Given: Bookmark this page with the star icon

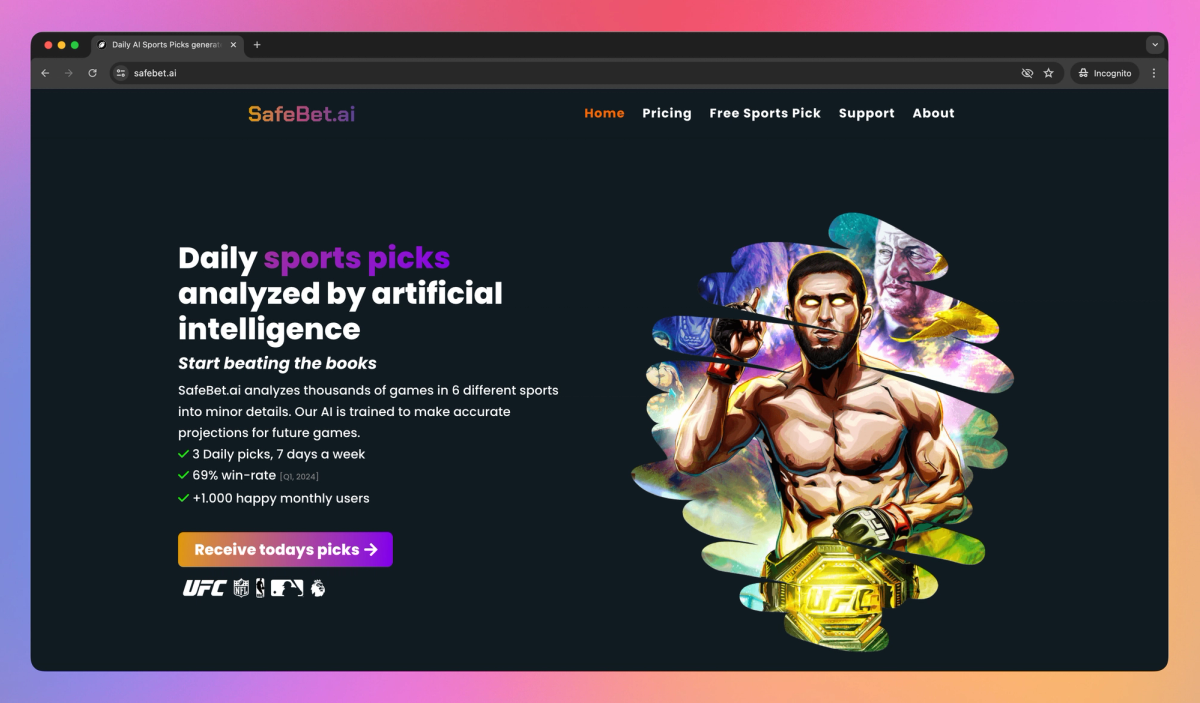Looking at the screenshot, I should tap(1048, 73).
